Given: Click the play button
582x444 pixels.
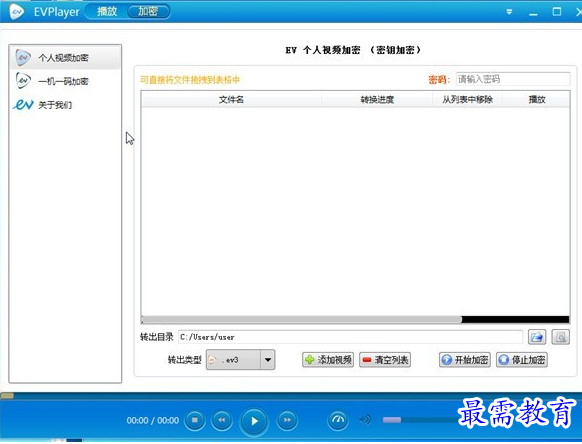Looking at the screenshot, I should [254, 421].
